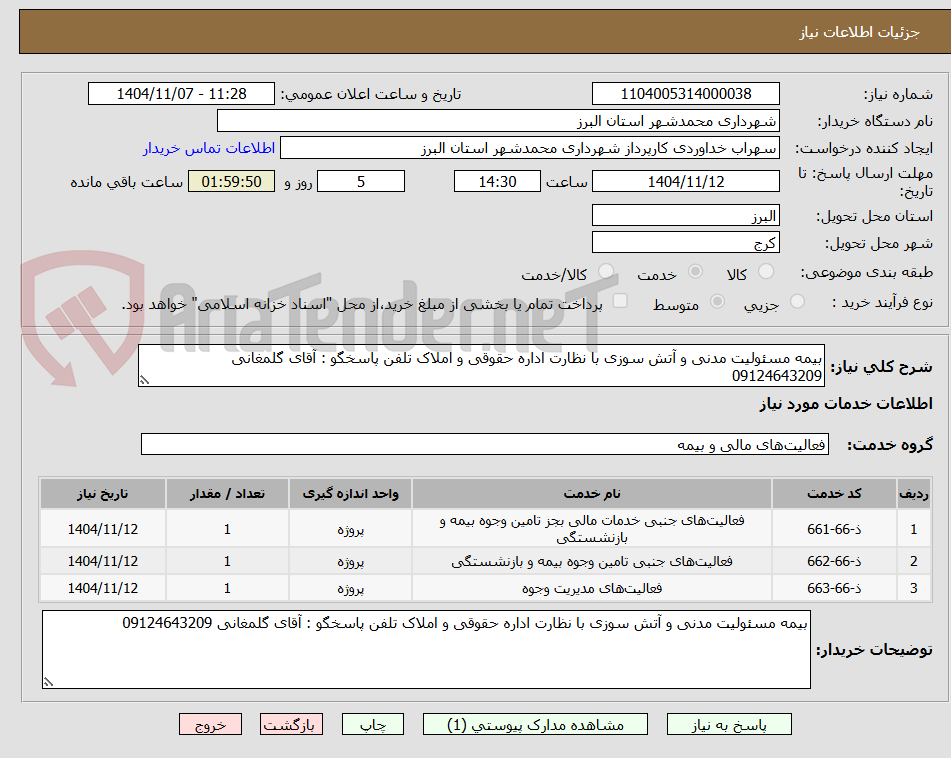The width and height of the screenshot is (951, 758).
Task: Click the deadline time field 14:30
Action: click(497, 181)
